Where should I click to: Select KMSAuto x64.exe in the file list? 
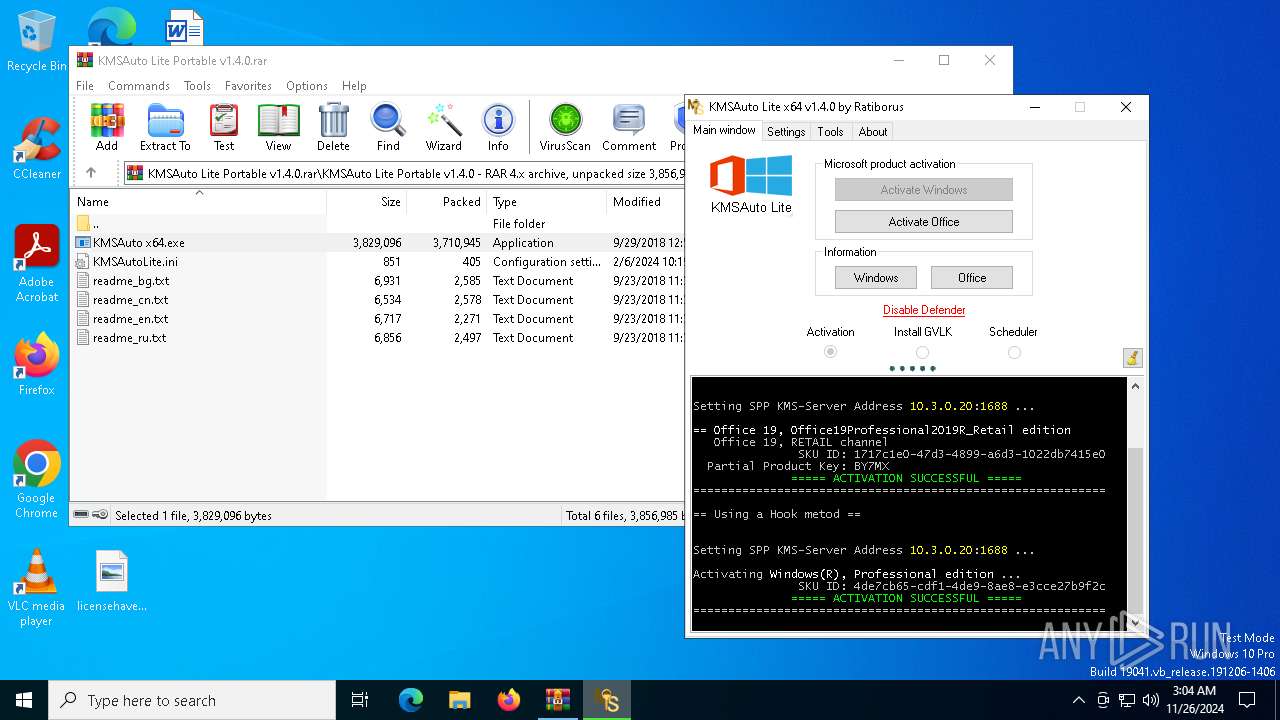pyautogui.click(x=377, y=243)
